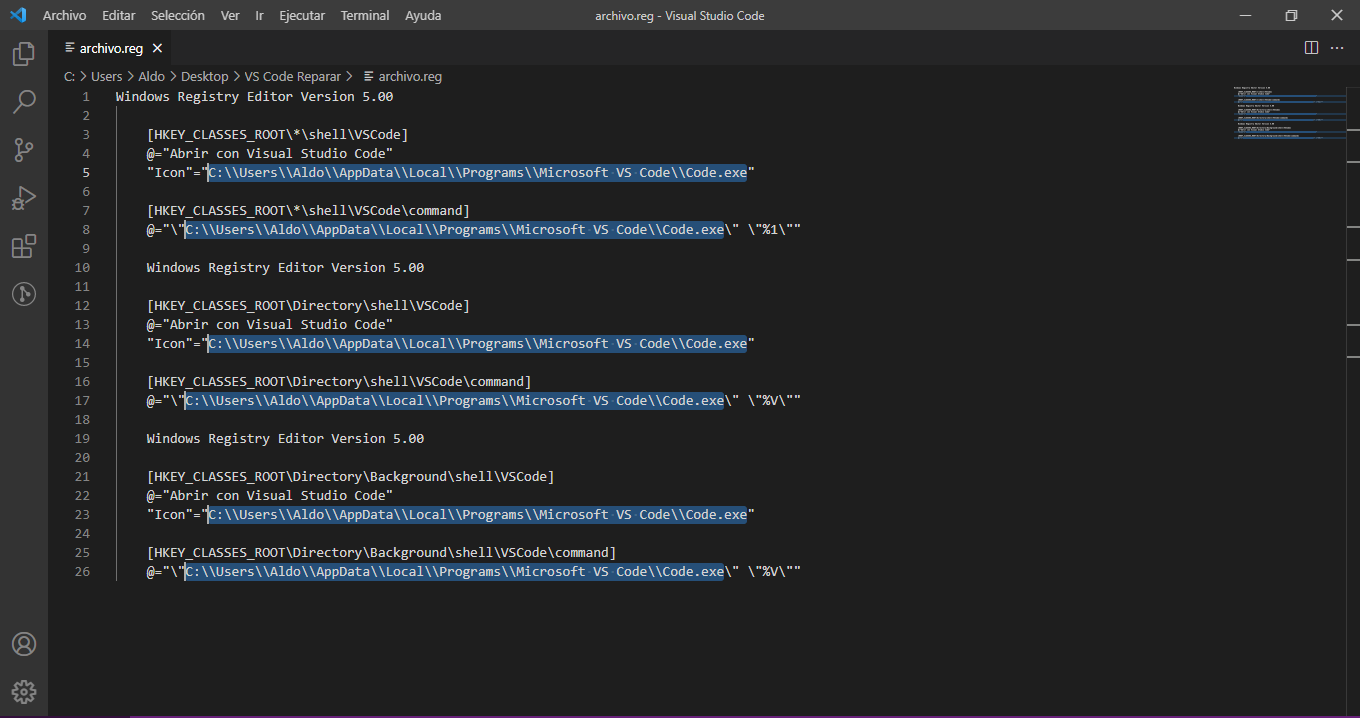Open the Extensions view
The height and width of the screenshot is (718, 1360).
[x=23, y=245]
